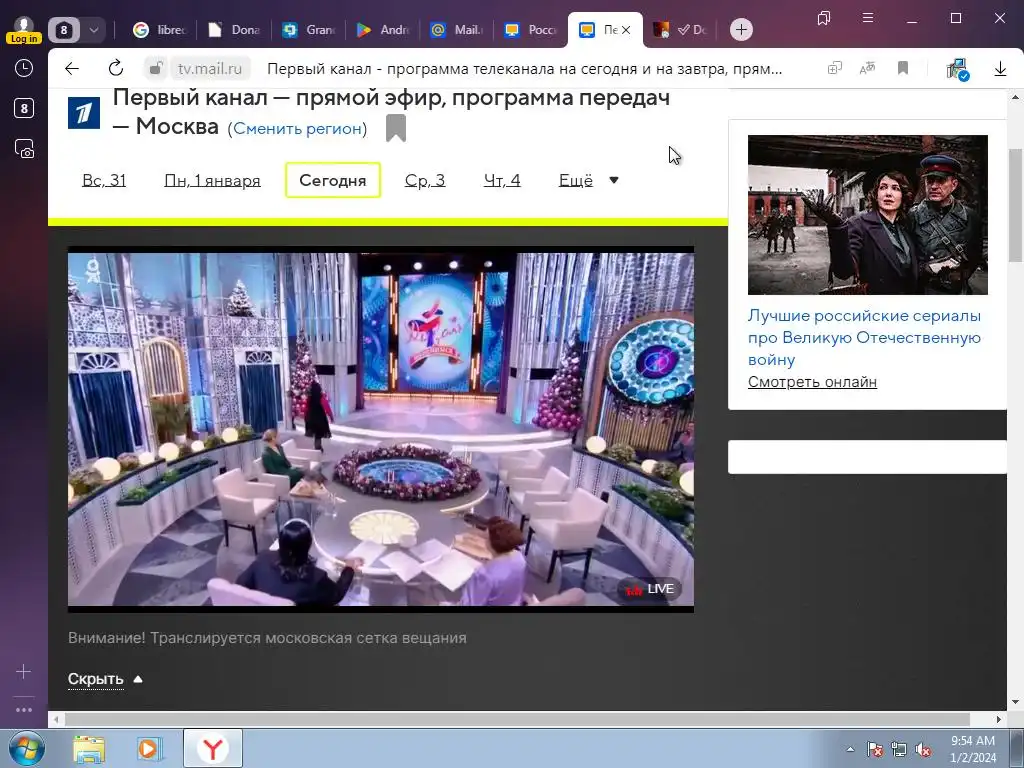Open the protect extension icon with checkmark
The image size is (1024, 768).
957,69
